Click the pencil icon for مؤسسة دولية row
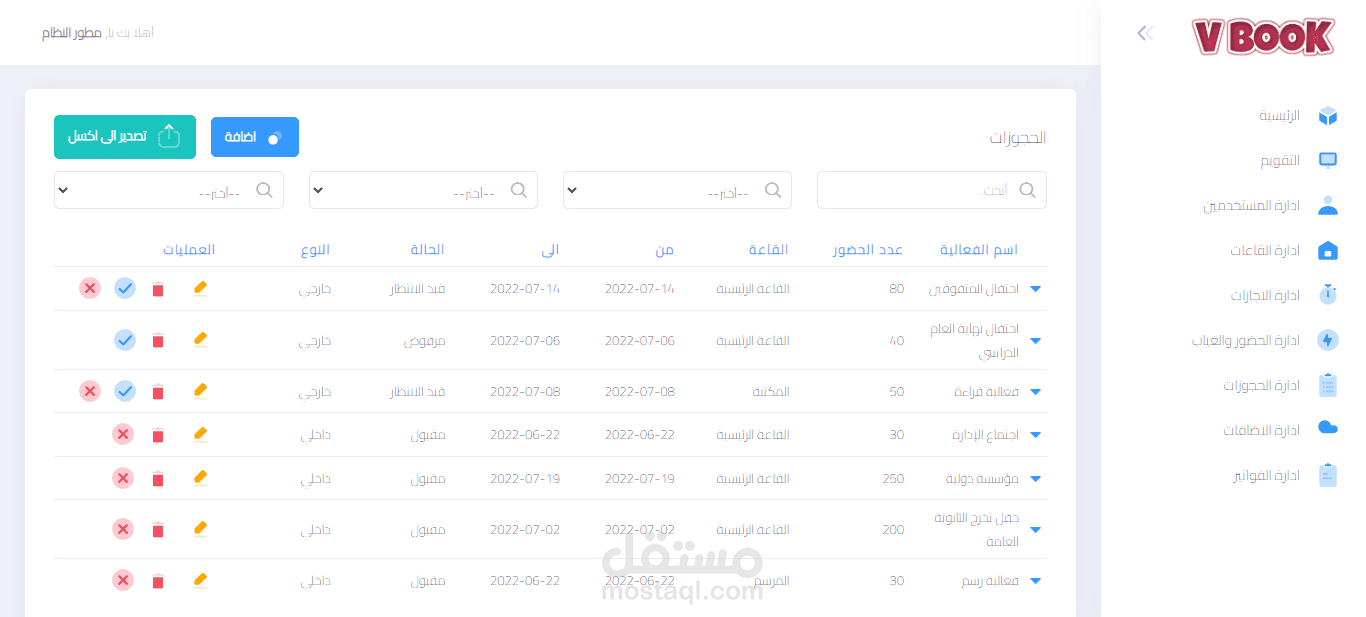Screen dimensions: 1366x617 click(200, 478)
